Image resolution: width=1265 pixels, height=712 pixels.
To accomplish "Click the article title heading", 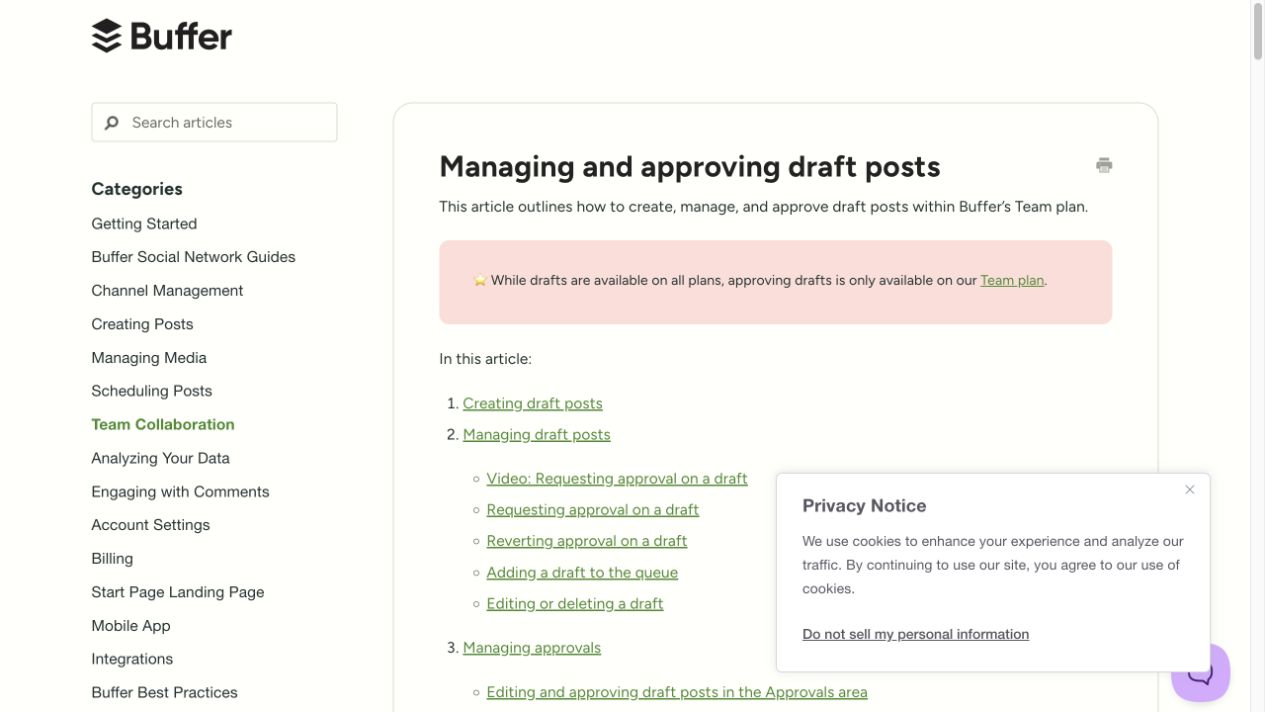I will [690, 166].
